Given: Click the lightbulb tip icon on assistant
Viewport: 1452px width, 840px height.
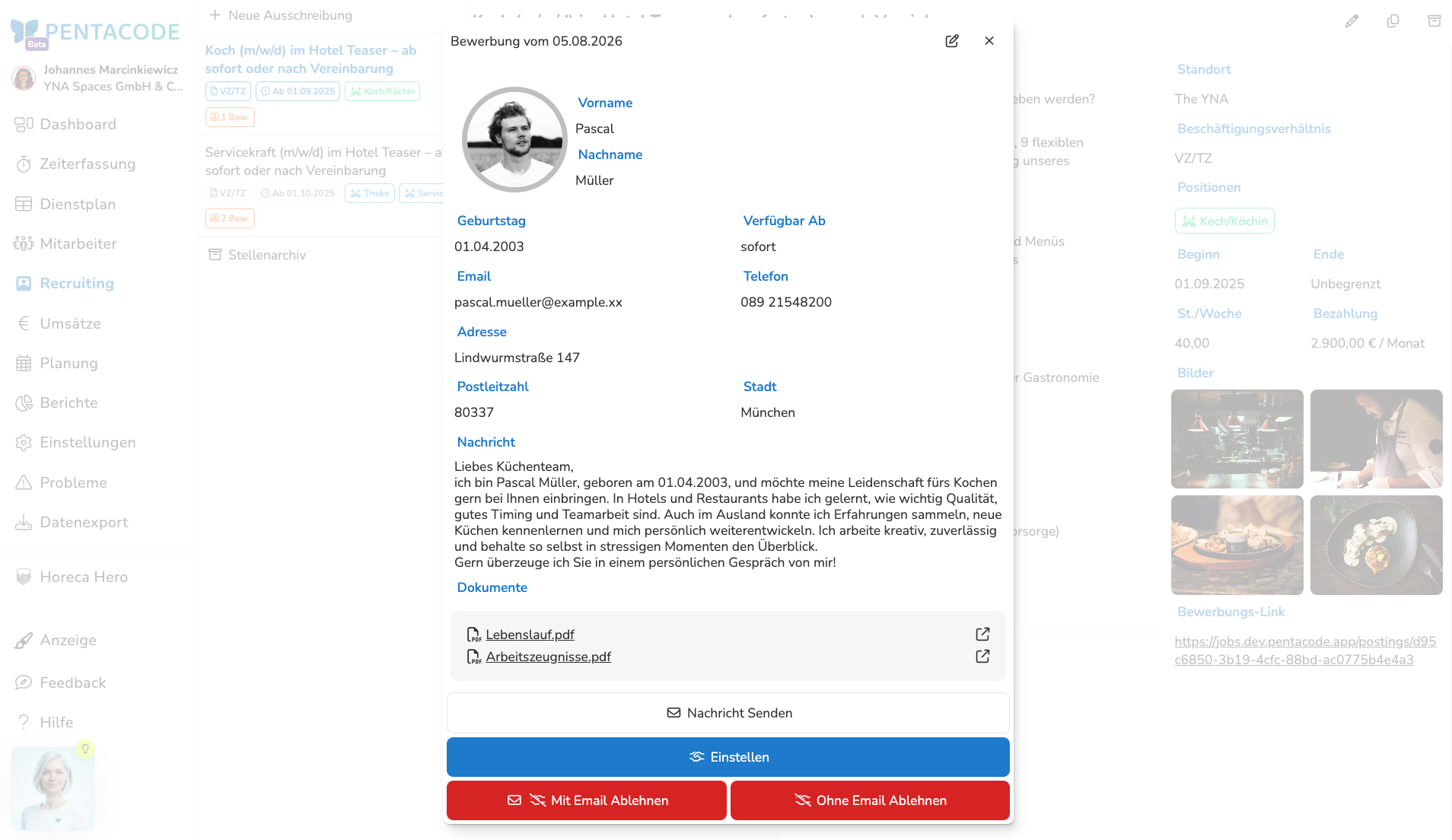Looking at the screenshot, I should click(x=85, y=749).
